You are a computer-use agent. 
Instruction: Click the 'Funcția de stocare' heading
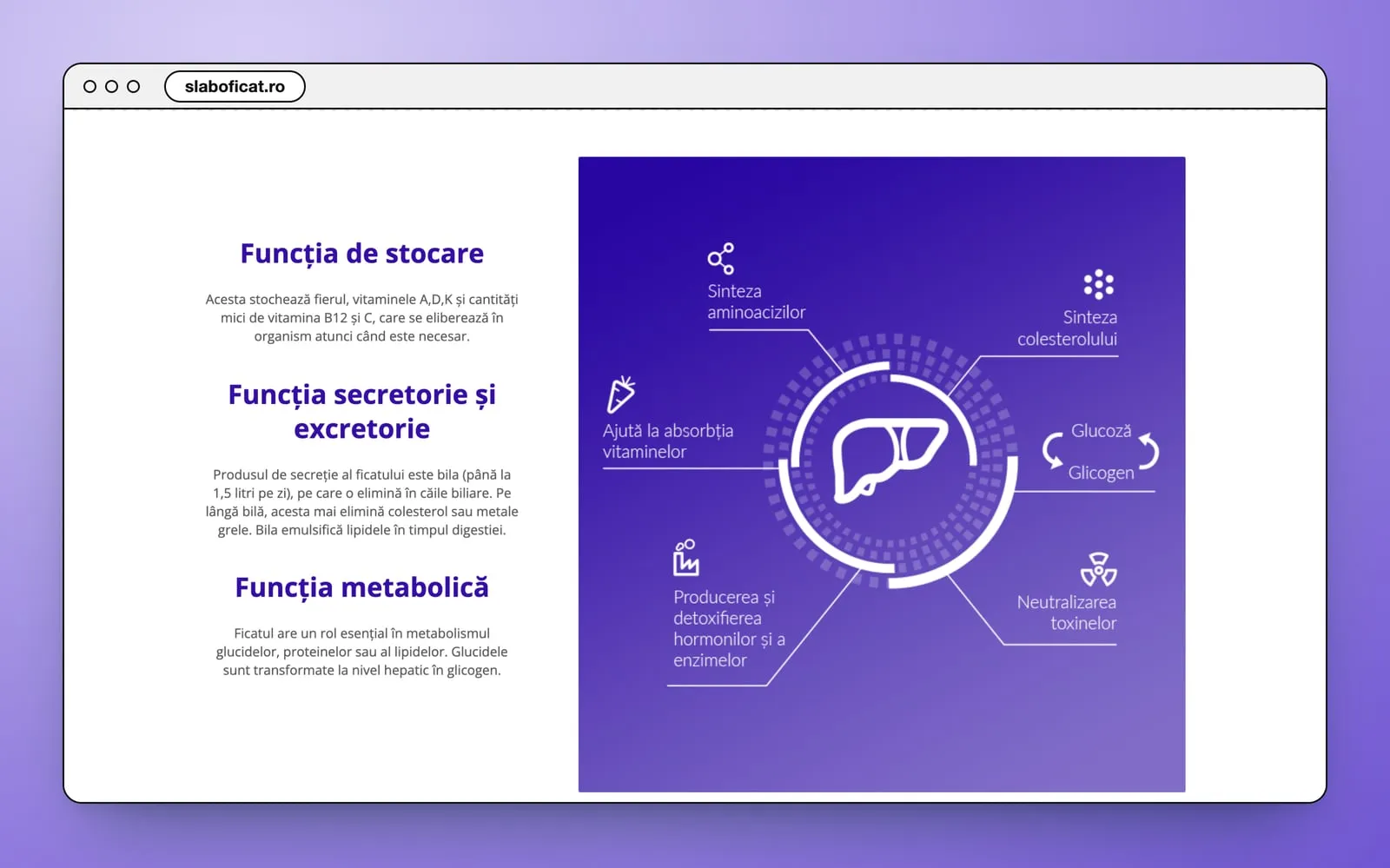pos(361,254)
